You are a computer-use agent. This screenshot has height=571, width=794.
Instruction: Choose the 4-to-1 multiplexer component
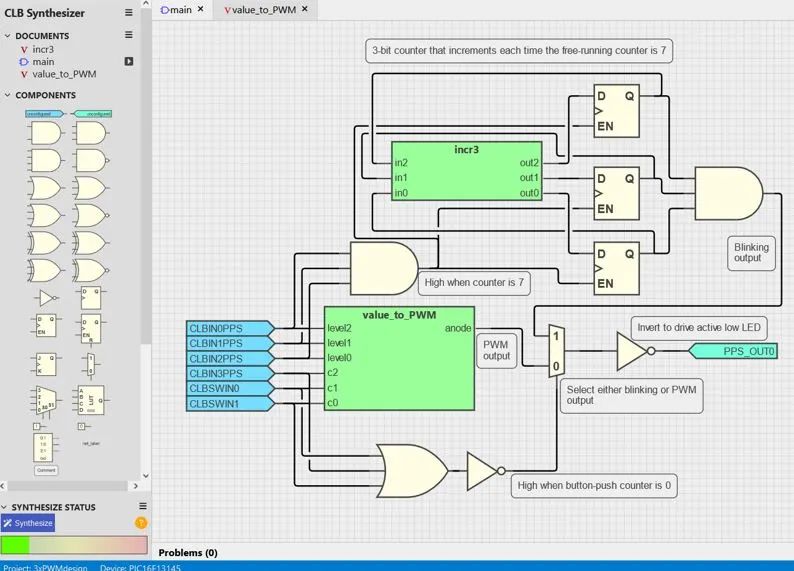coord(47,402)
